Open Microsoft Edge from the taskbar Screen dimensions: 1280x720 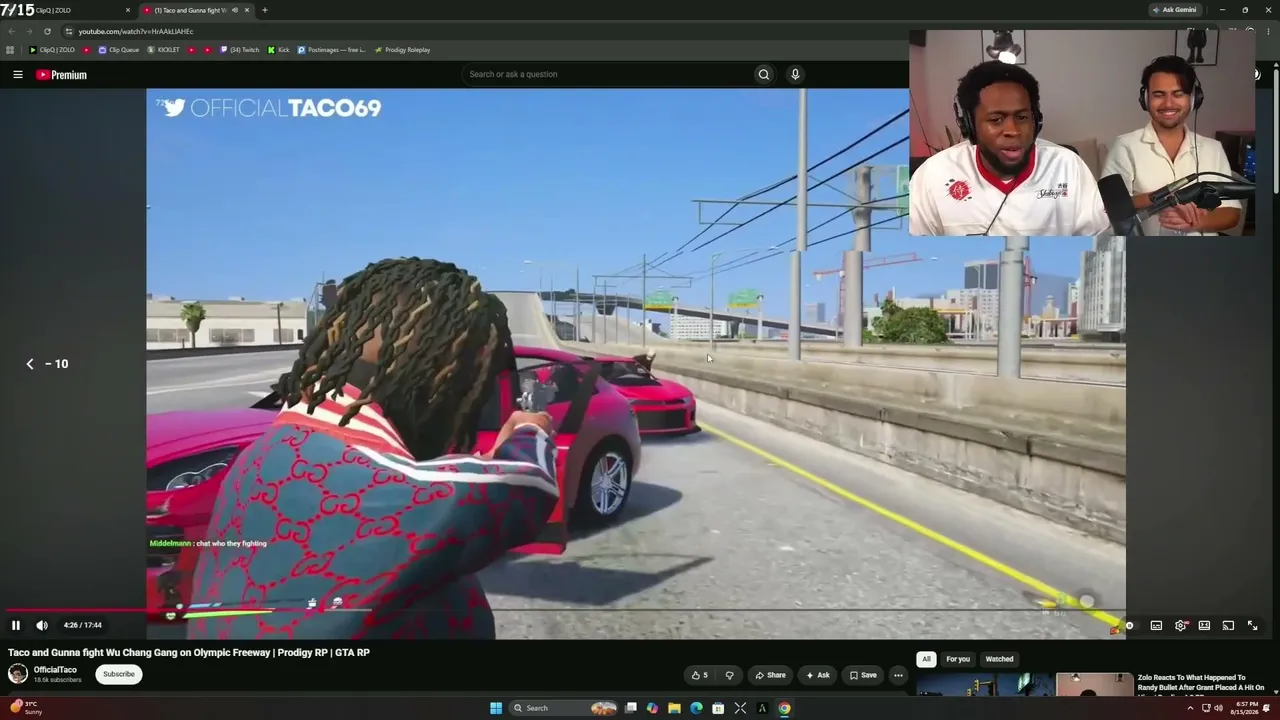pyautogui.click(x=696, y=708)
